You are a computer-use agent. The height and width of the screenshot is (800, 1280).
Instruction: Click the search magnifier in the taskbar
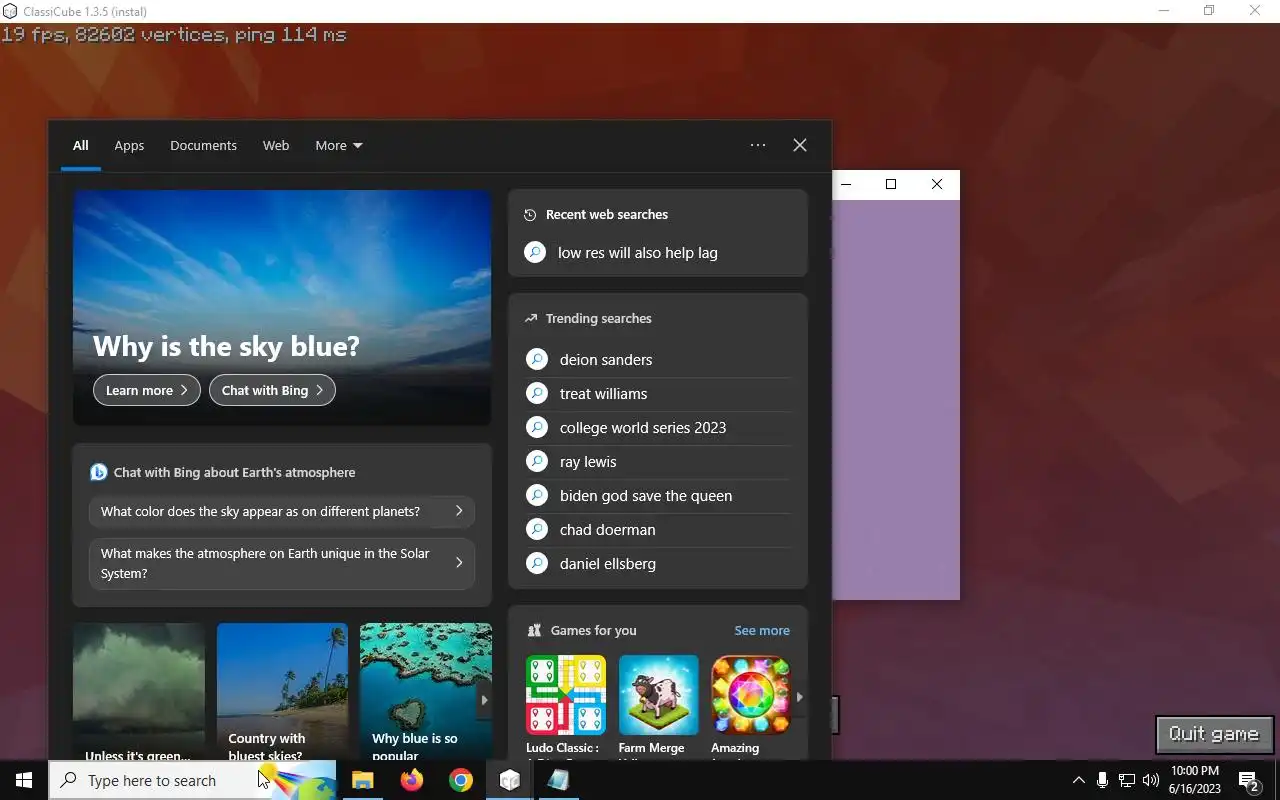[x=69, y=780]
